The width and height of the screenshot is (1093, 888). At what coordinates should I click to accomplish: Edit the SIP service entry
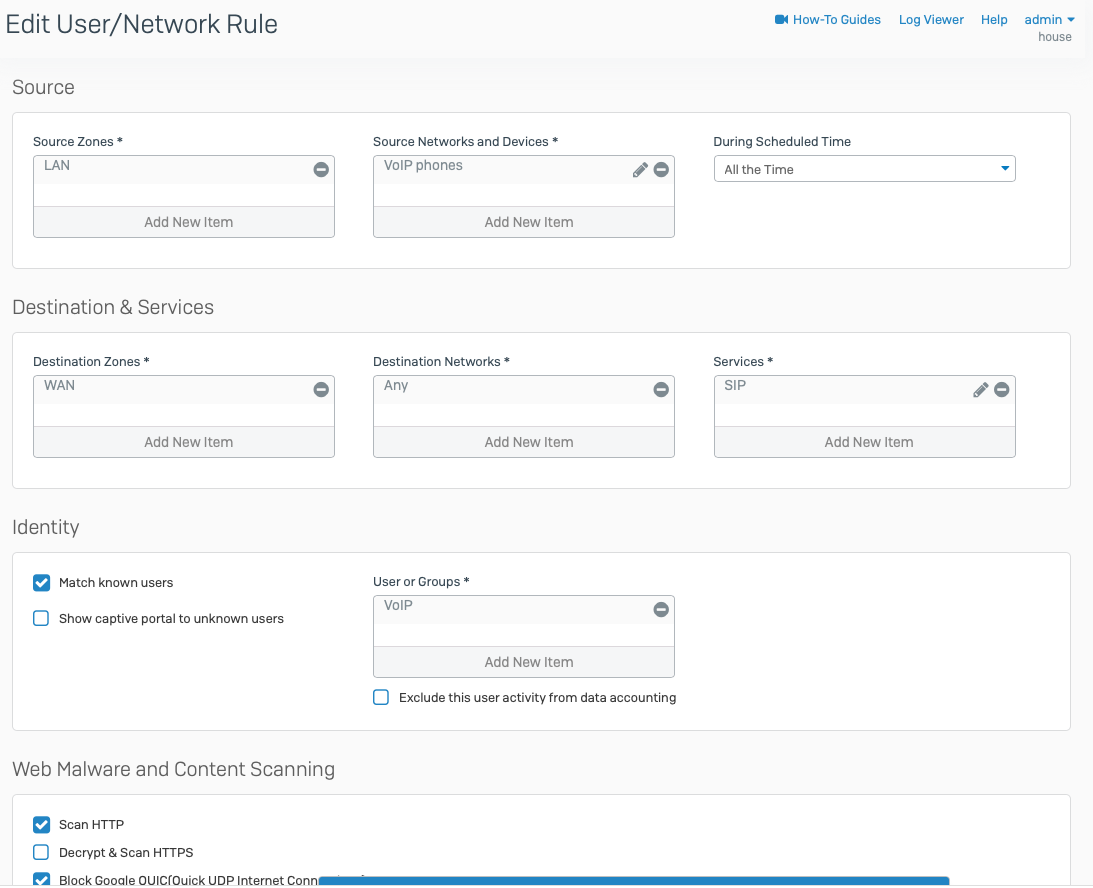981,390
